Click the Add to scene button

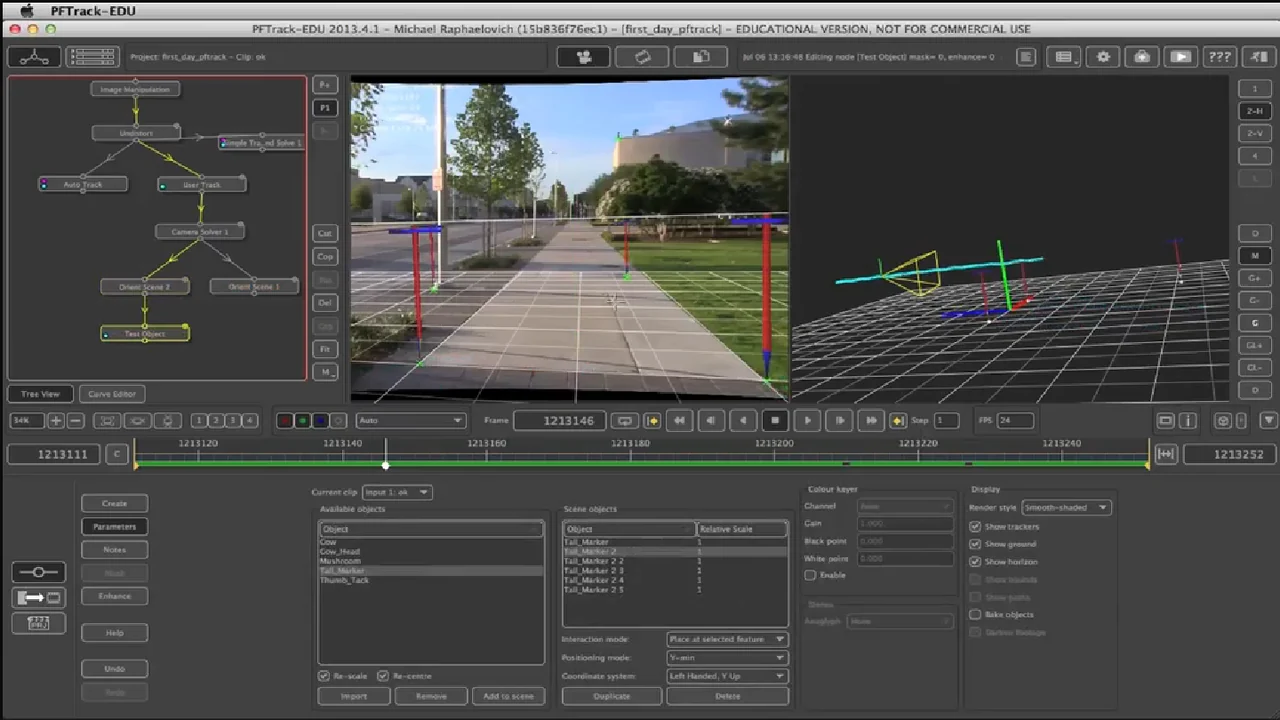click(509, 696)
